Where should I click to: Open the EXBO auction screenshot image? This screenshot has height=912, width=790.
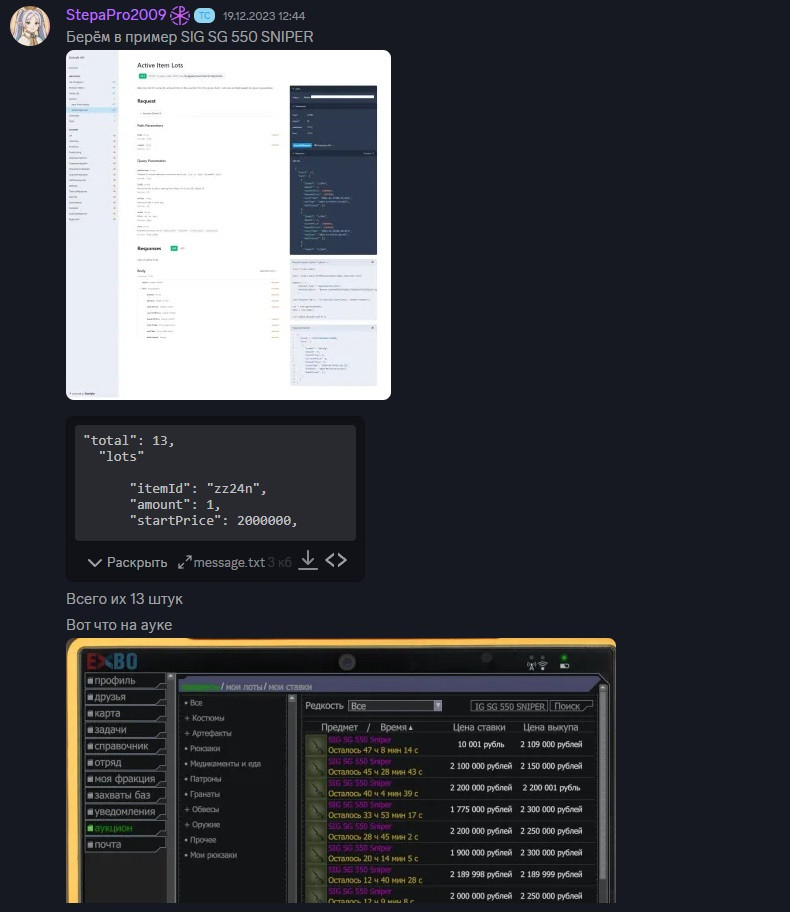tap(341, 771)
